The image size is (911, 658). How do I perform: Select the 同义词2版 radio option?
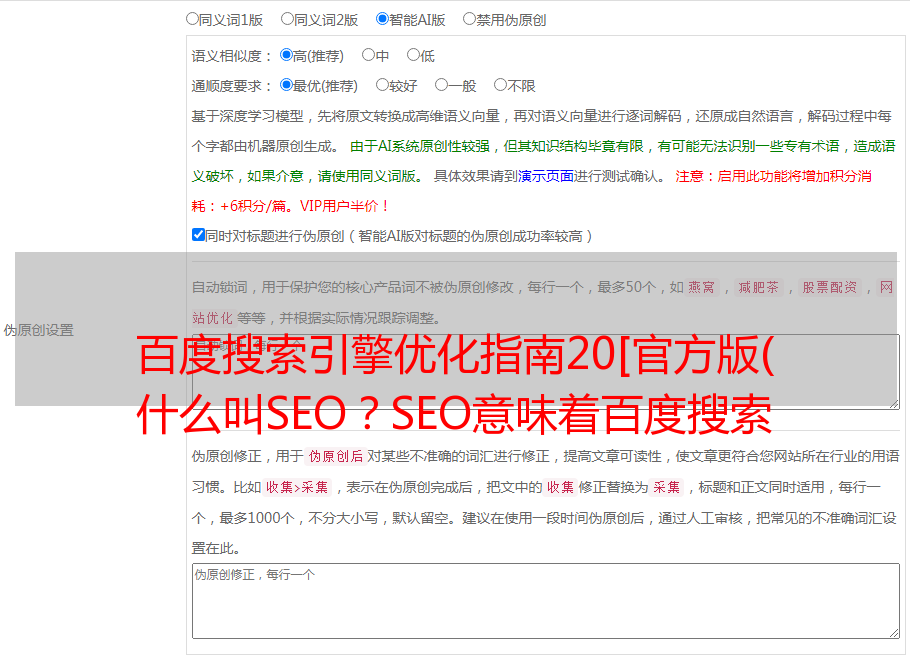coord(287,19)
